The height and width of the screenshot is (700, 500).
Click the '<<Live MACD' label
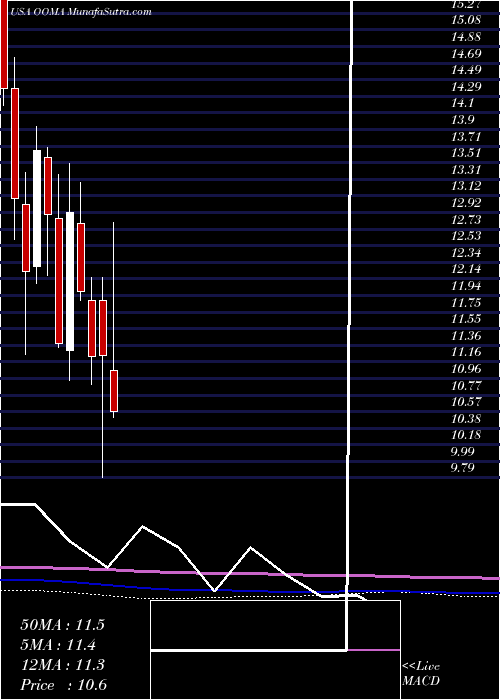point(421,674)
